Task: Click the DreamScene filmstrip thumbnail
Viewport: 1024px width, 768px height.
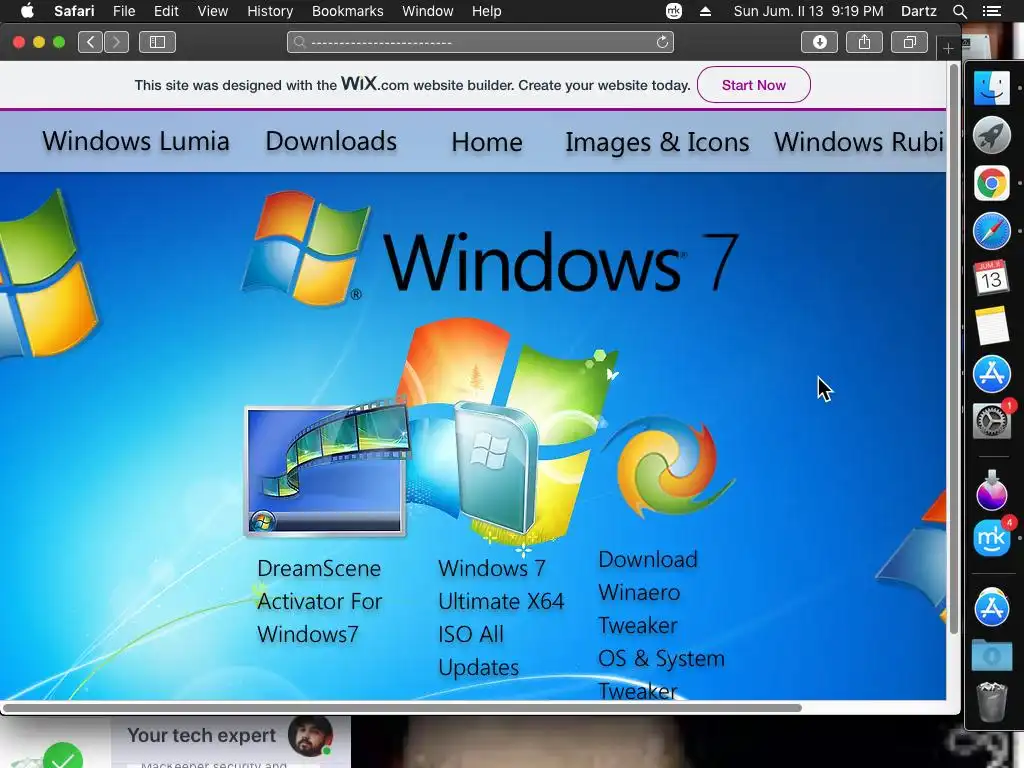Action: coord(327,469)
